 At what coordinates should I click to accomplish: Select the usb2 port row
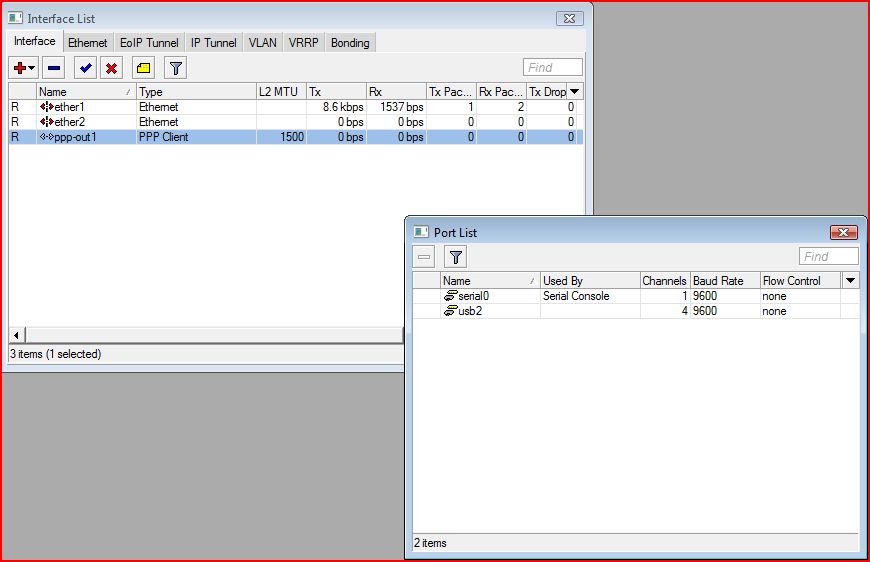click(x=636, y=311)
